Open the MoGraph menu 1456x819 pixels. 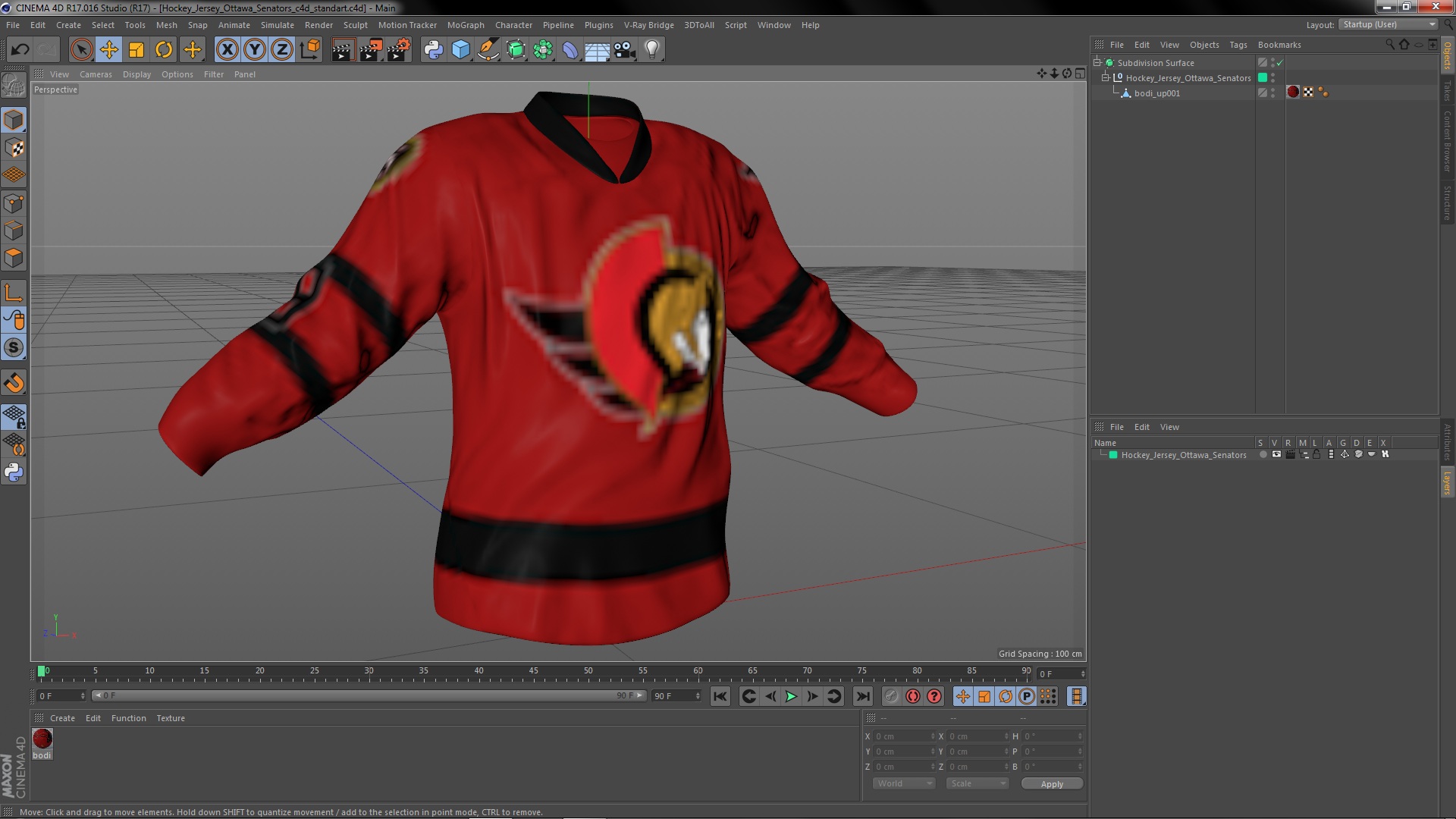[466, 25]
